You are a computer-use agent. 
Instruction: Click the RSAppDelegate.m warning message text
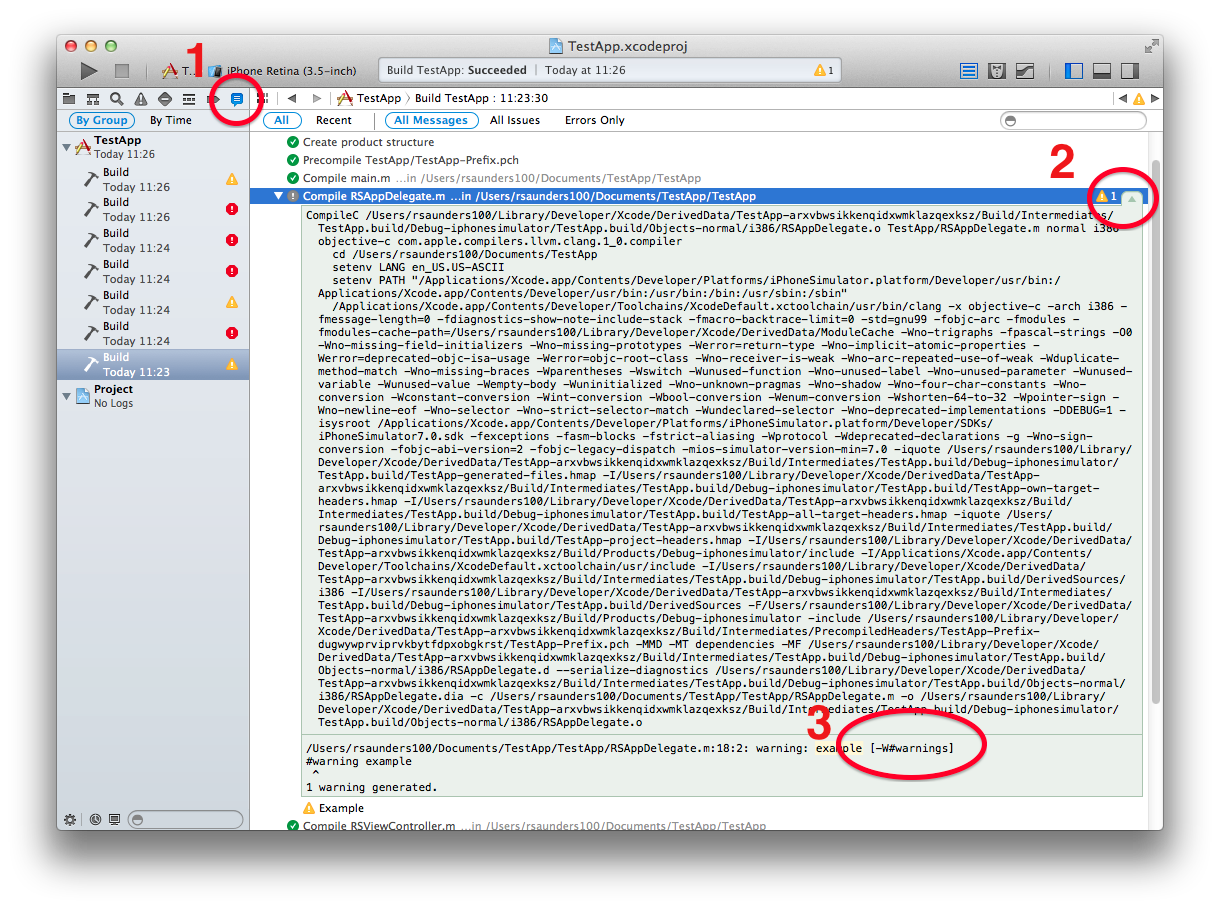click(x=630, y=748)
